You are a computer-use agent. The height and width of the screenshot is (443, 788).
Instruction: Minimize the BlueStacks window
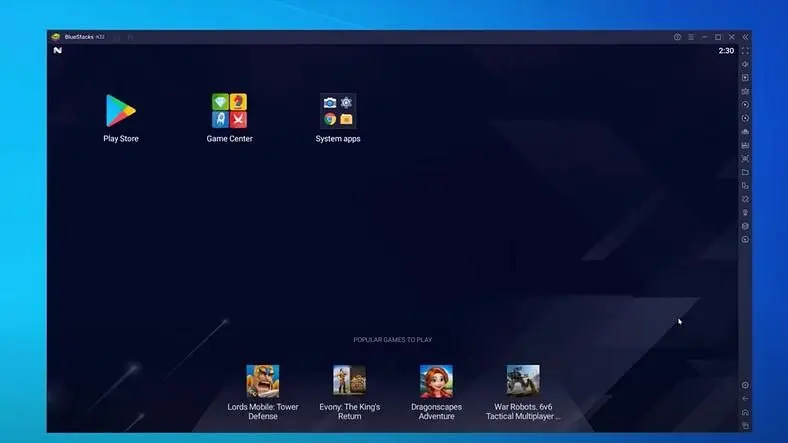tap(705, 37)
